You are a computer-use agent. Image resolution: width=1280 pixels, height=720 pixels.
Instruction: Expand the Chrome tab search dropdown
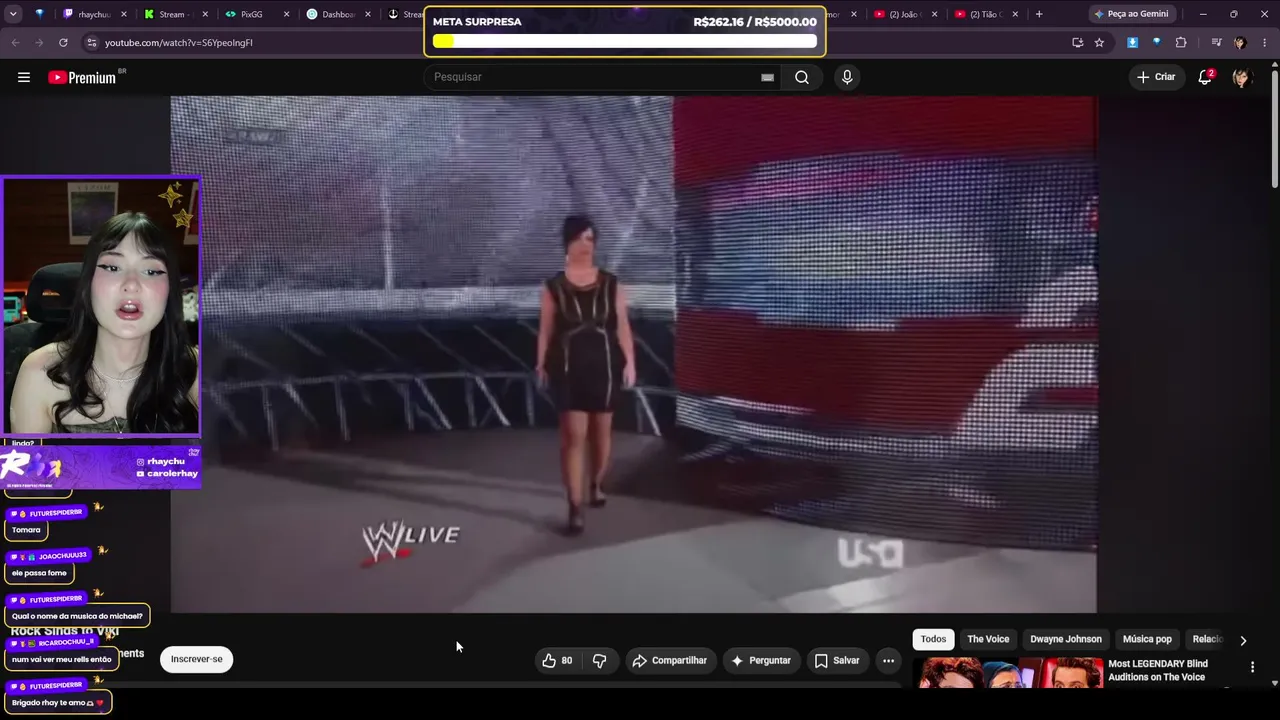click(x=12, y=14)
